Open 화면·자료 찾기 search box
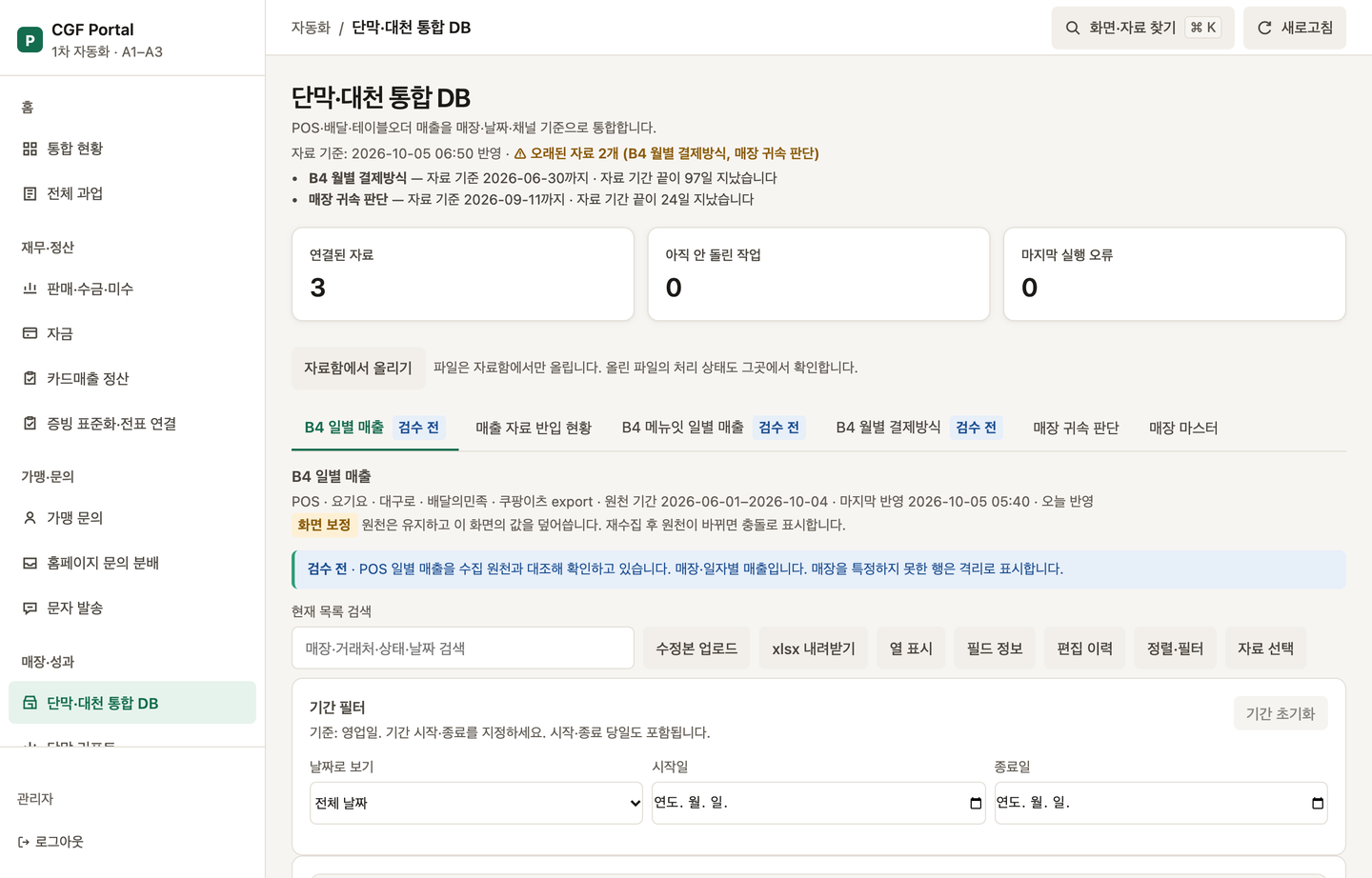 point(1143,28)
